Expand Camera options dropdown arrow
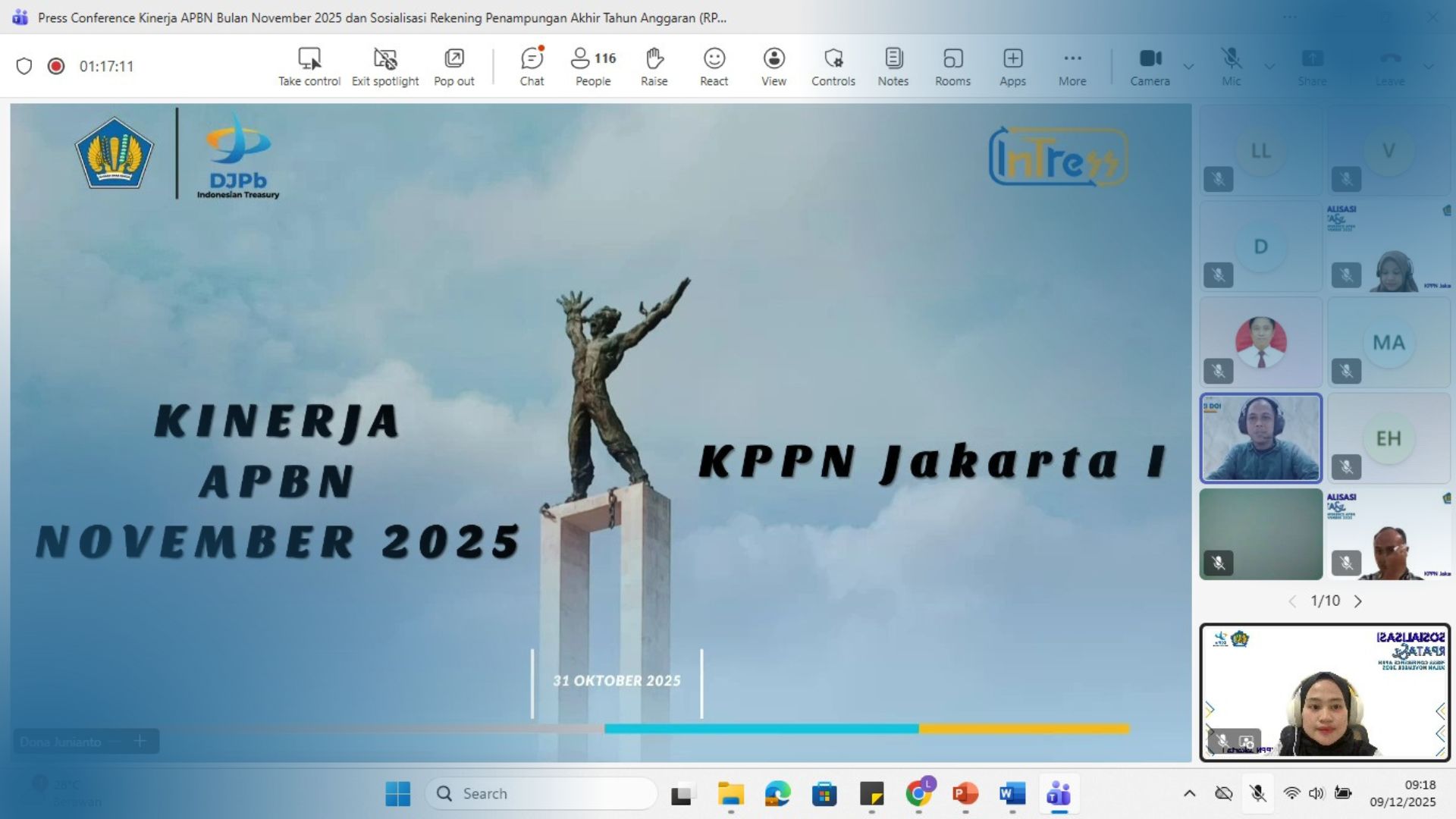The height and width of the screenshot is (819, 1456). (1188, 67)
